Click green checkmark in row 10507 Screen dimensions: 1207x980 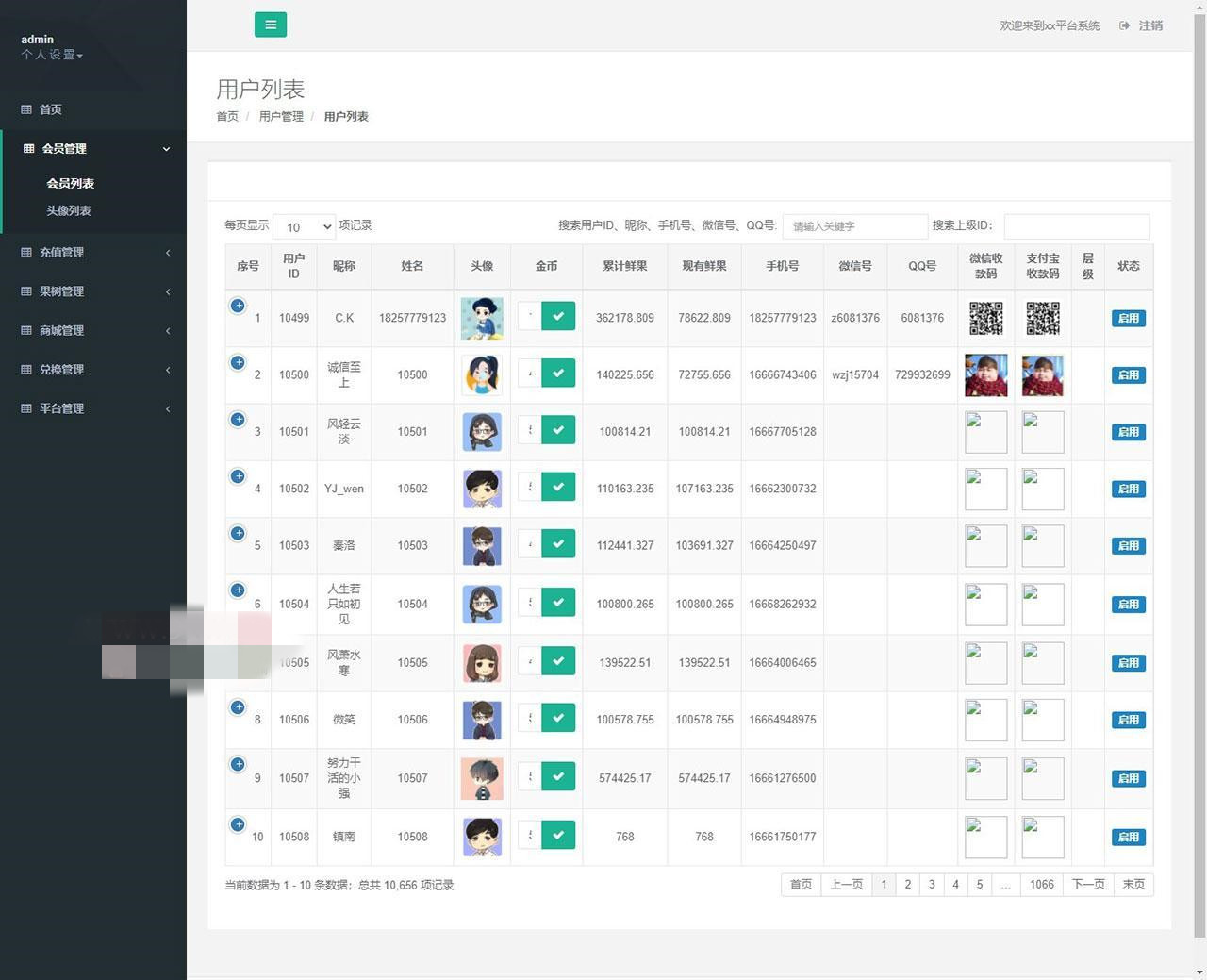click(x=558, y=777)
